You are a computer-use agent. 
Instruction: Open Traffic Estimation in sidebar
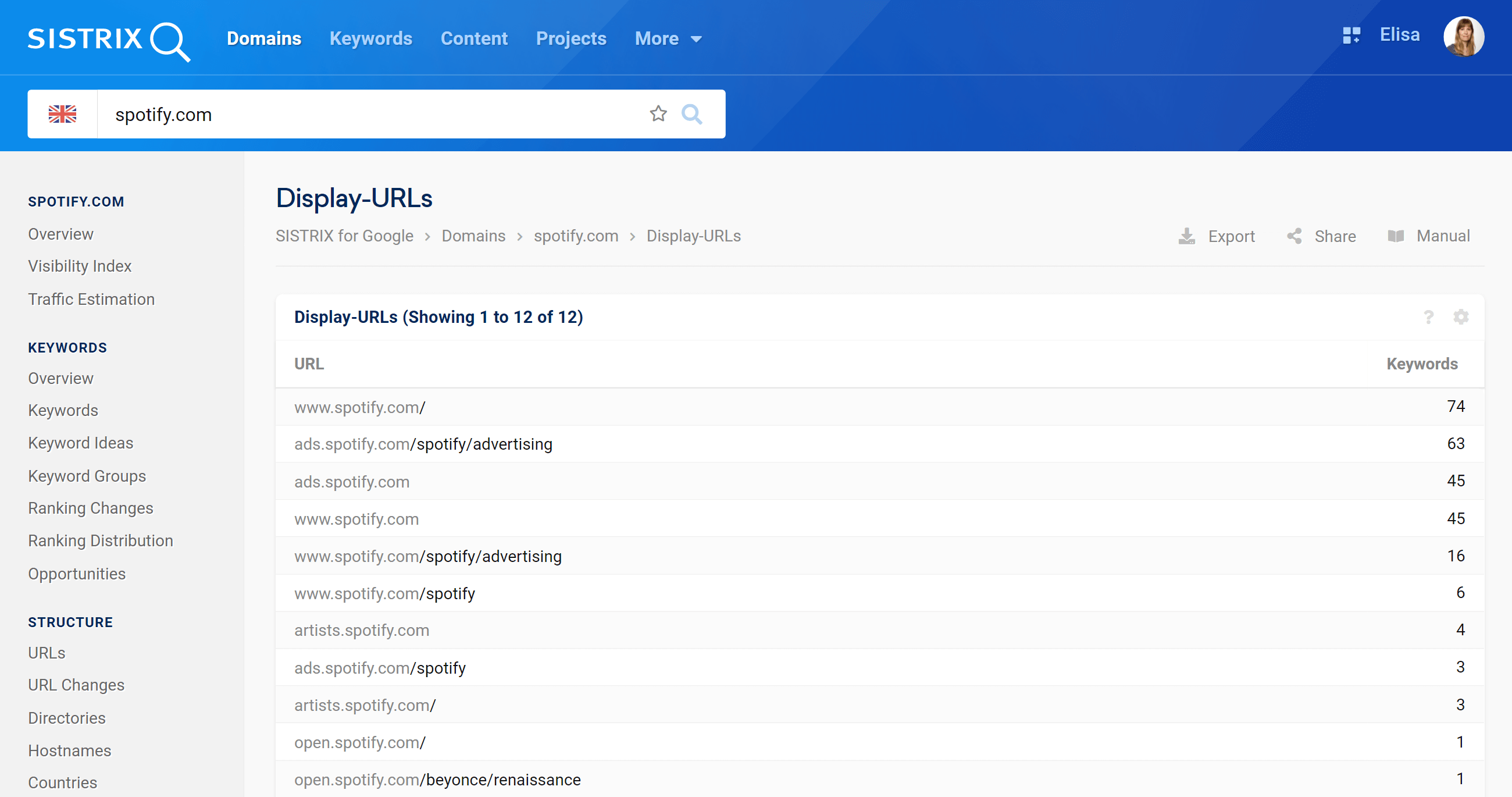point(91,299)
